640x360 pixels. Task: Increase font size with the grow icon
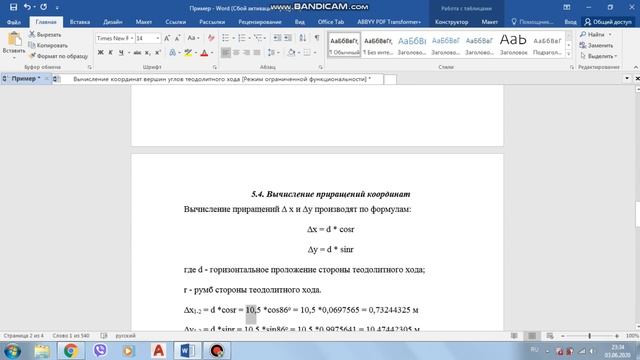(x=167, y=38)
